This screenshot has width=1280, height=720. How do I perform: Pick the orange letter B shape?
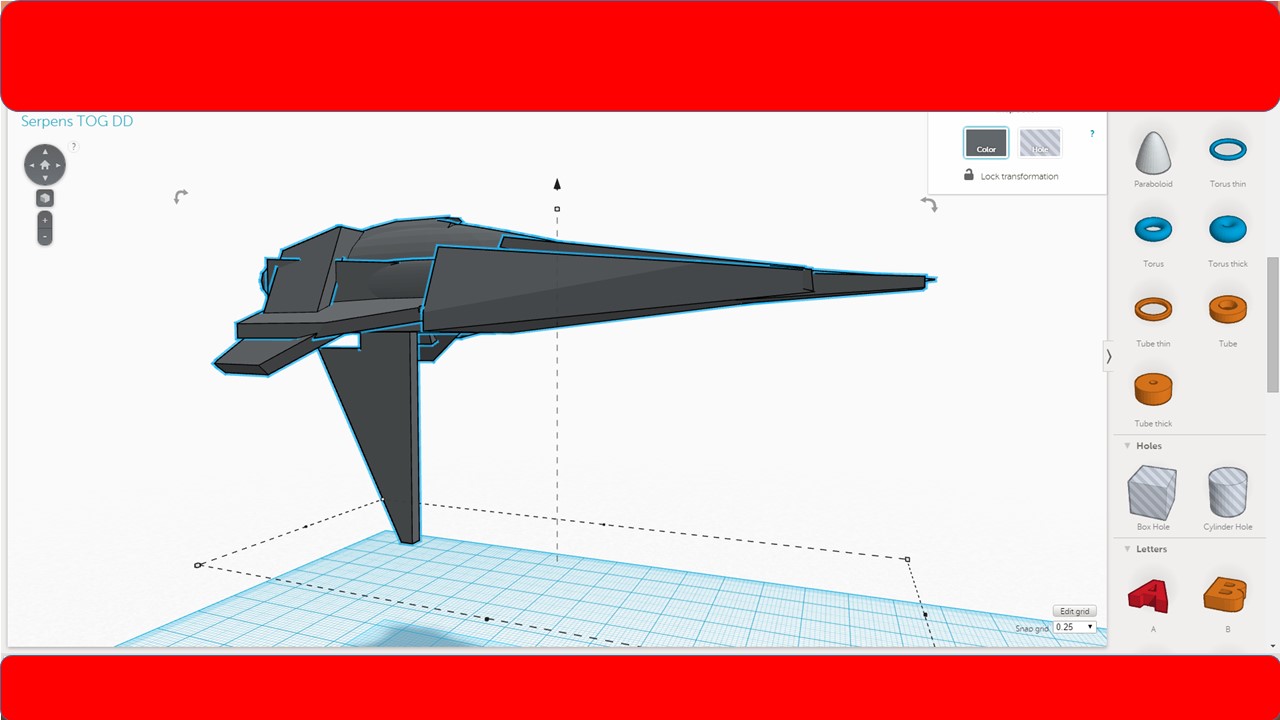[x=1226, y=593]
